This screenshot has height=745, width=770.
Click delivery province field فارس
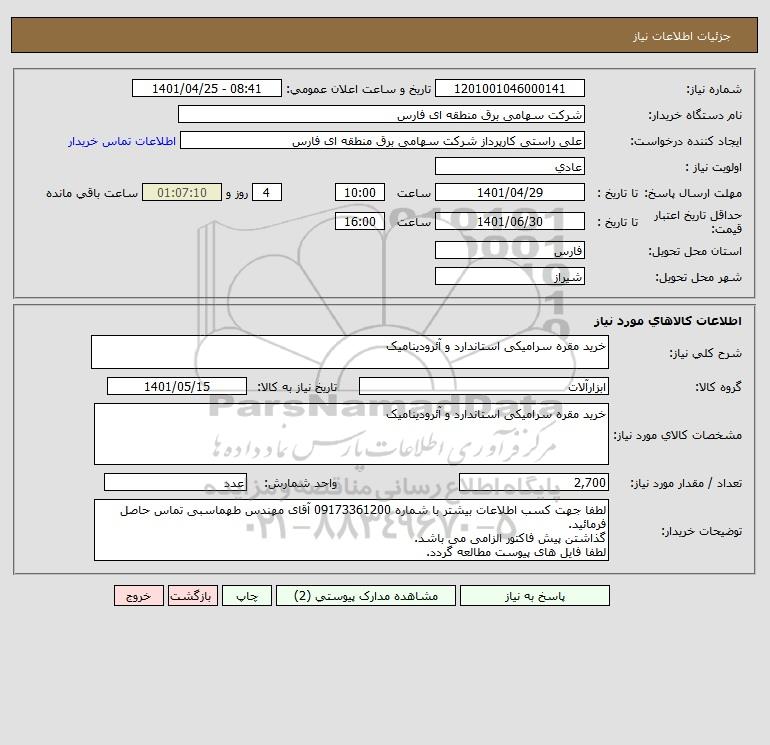pos(510,250)
